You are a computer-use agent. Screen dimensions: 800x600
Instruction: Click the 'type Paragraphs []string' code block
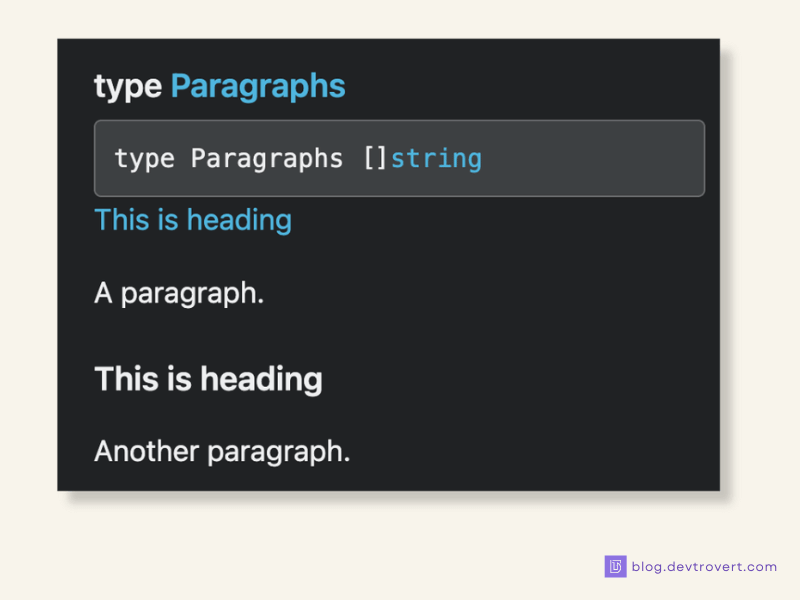click(399, 158)
